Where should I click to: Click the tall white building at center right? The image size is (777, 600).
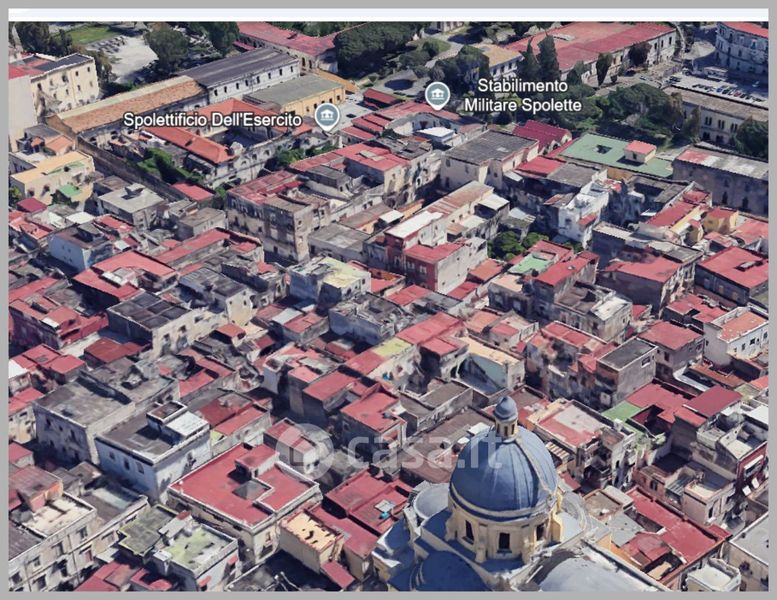click(x=583, y=208)
